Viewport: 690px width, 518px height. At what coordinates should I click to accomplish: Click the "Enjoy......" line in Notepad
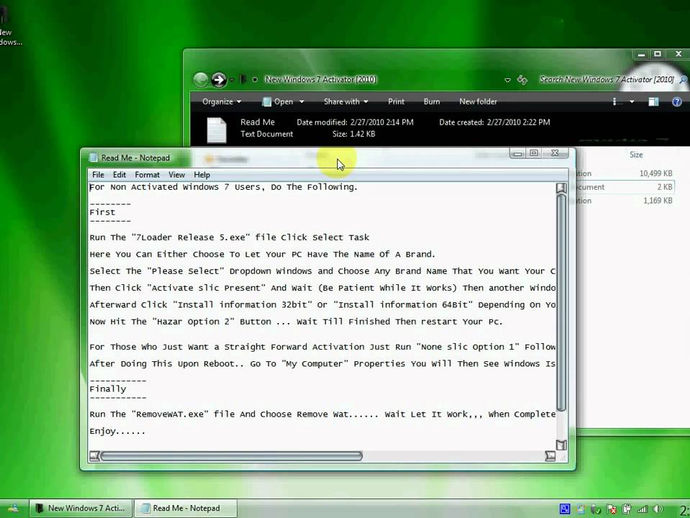(x=117, y=431)
